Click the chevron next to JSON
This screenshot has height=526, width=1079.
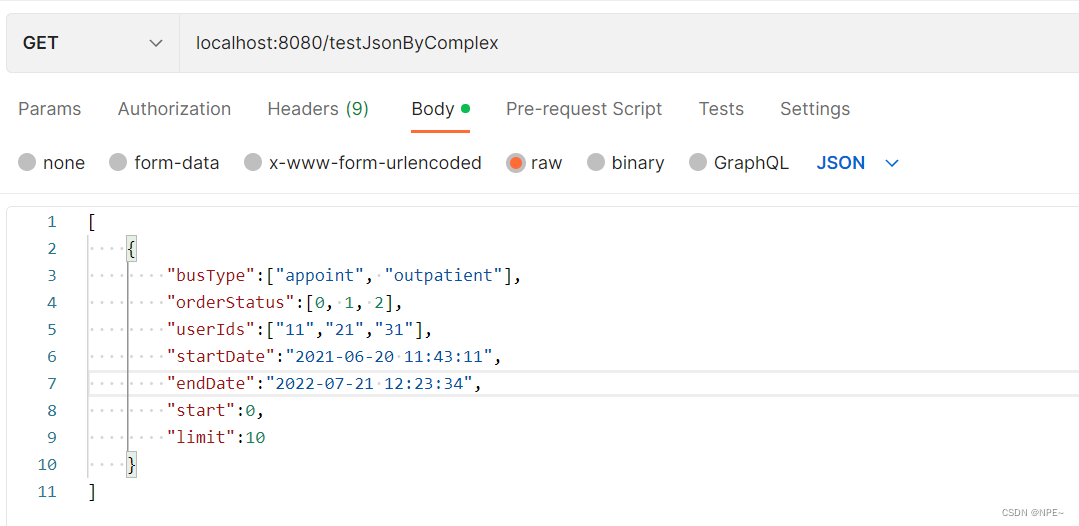click(892, 163)
